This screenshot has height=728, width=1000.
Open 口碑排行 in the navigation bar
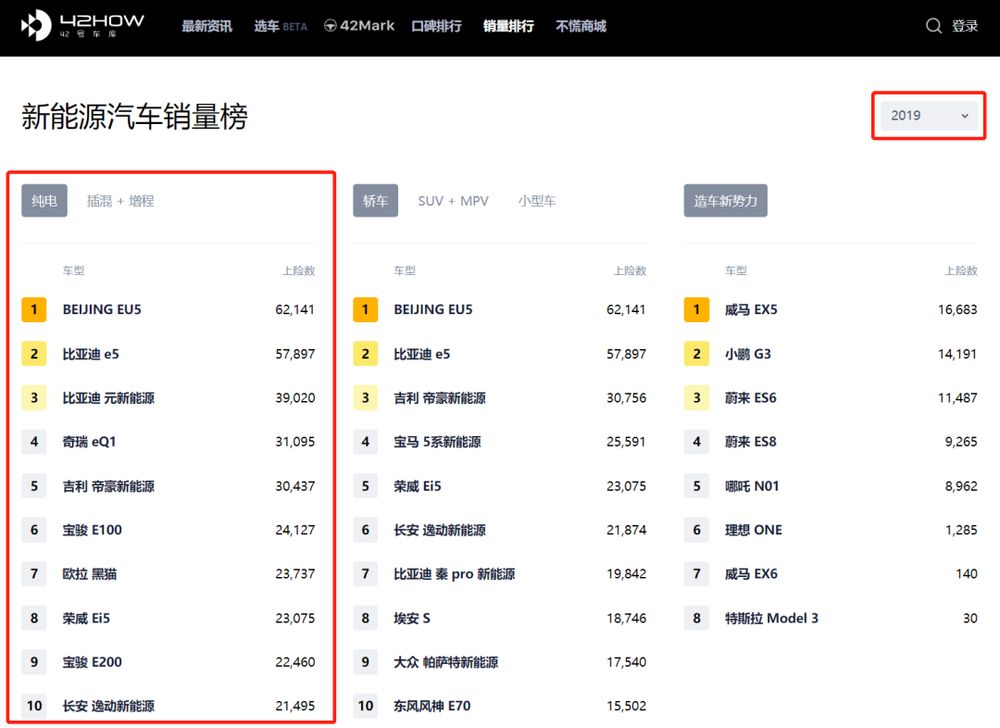436,26
